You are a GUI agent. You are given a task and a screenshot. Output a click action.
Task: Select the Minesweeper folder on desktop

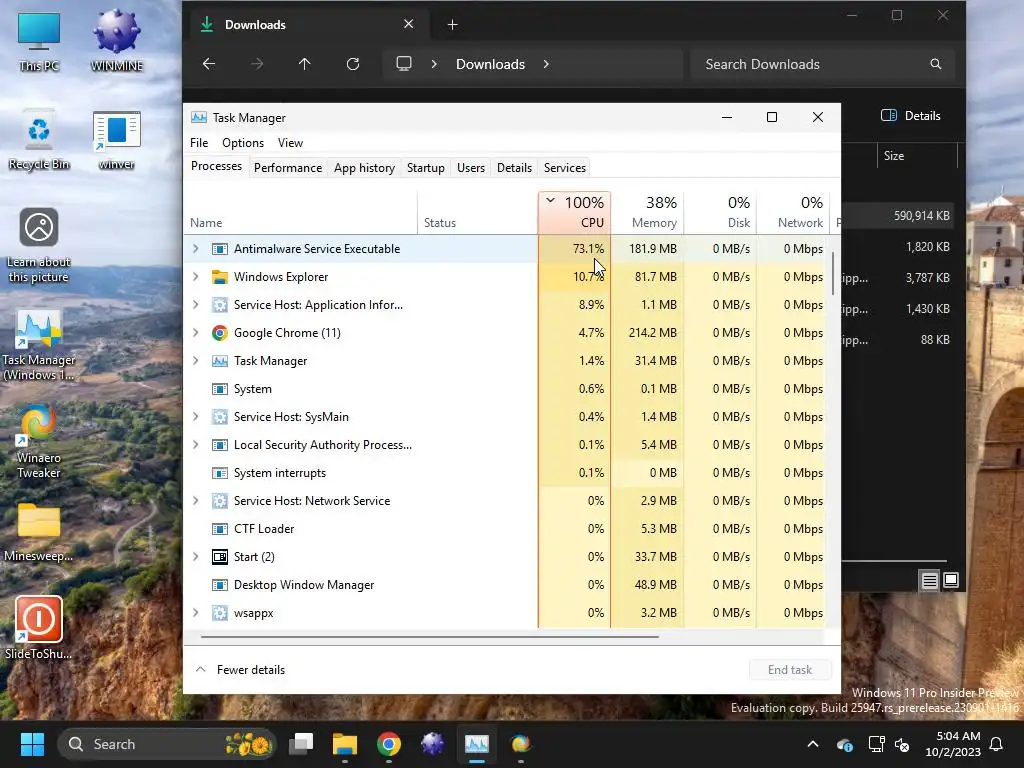(x=39, y=532)
